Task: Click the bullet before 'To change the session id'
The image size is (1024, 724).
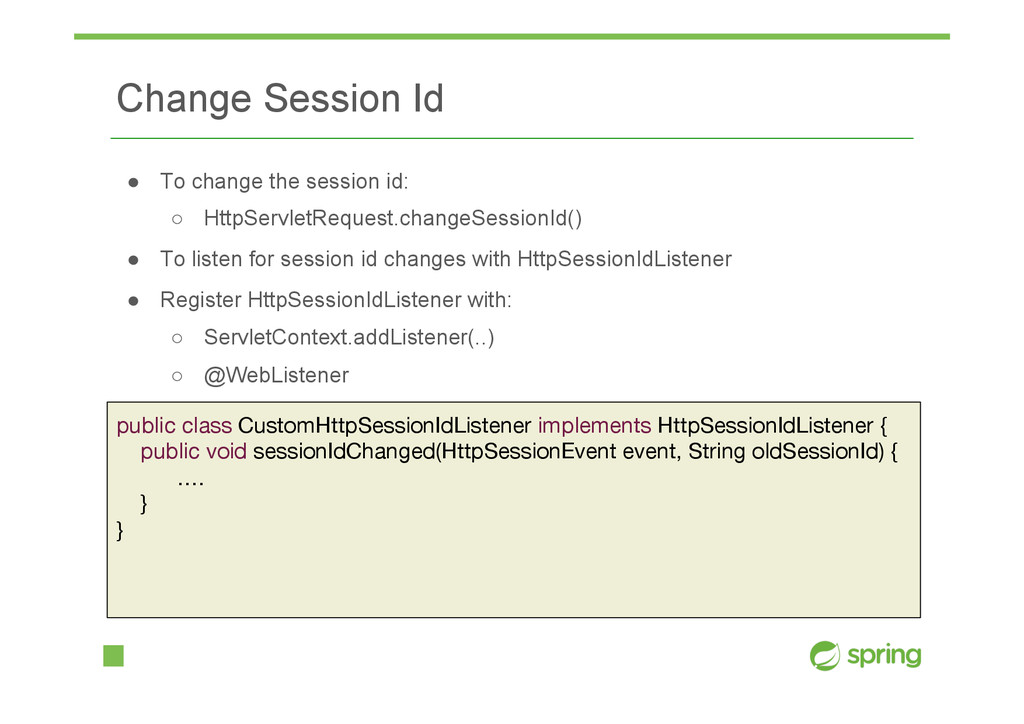Action: 133,182
